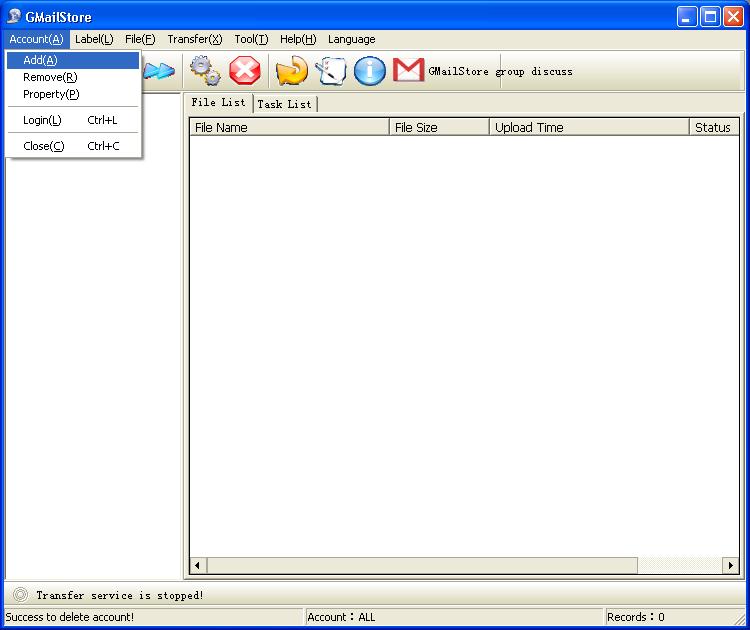Sort by the File Name column header
Viewport: 750px width, 630px height.
[289, 127]
